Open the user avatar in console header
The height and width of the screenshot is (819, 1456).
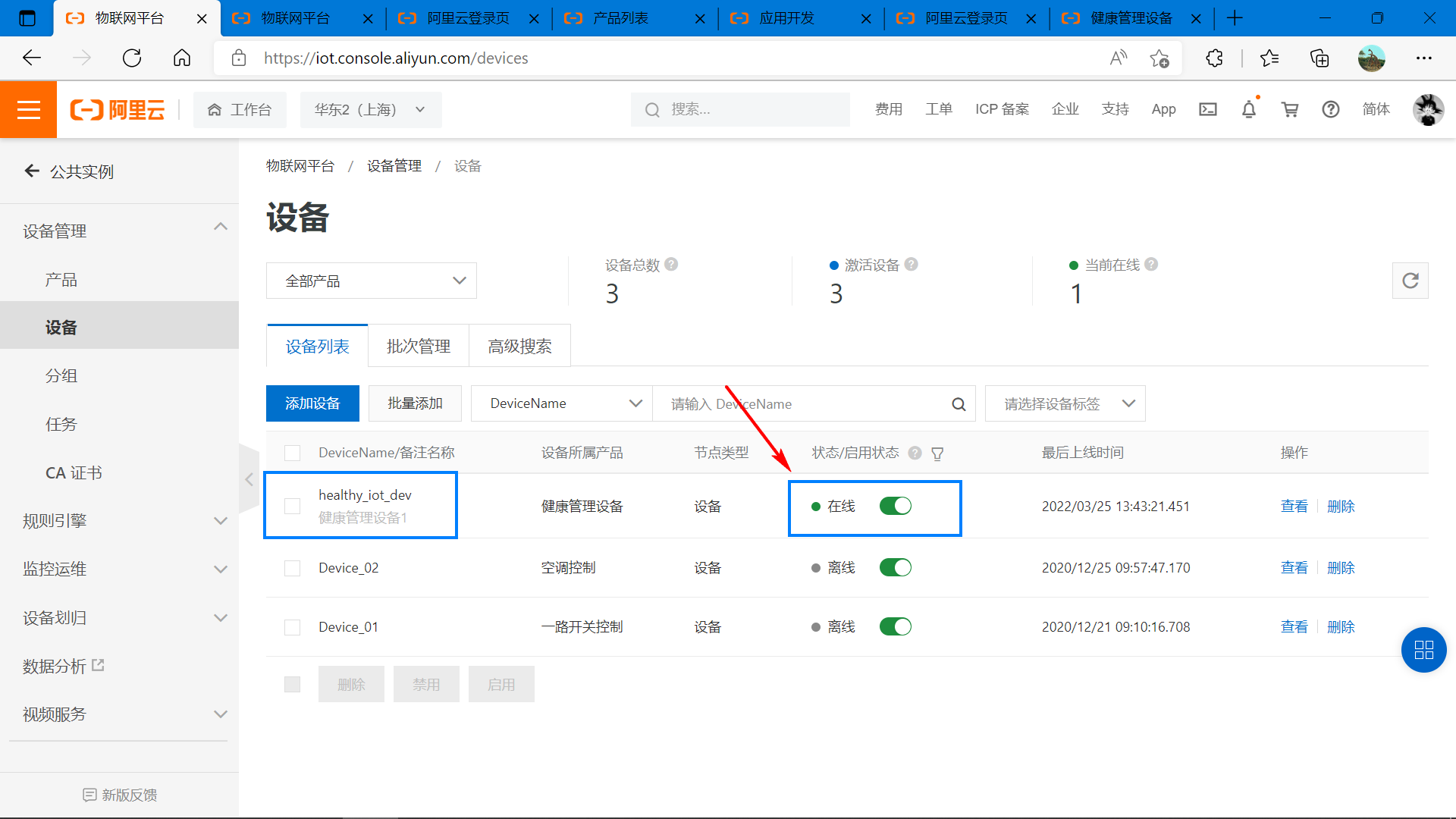click(1428, 109)
